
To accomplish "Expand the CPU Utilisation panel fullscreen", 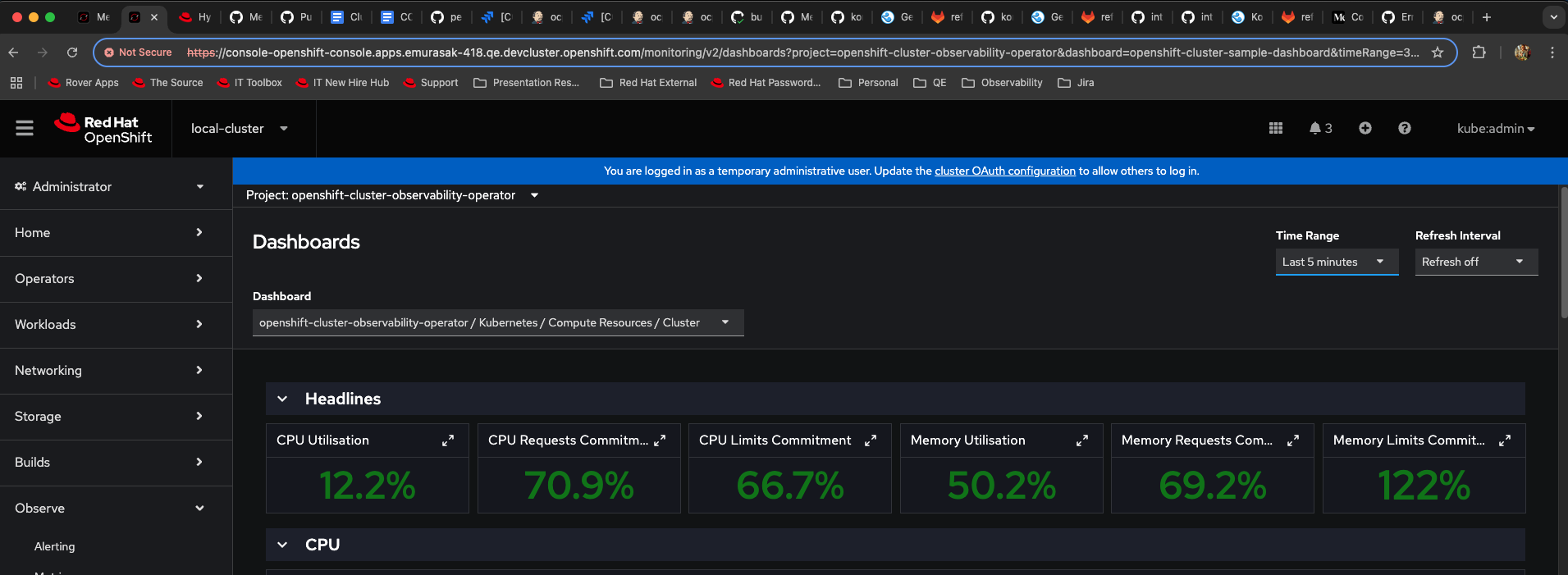I will pos(448,440).
